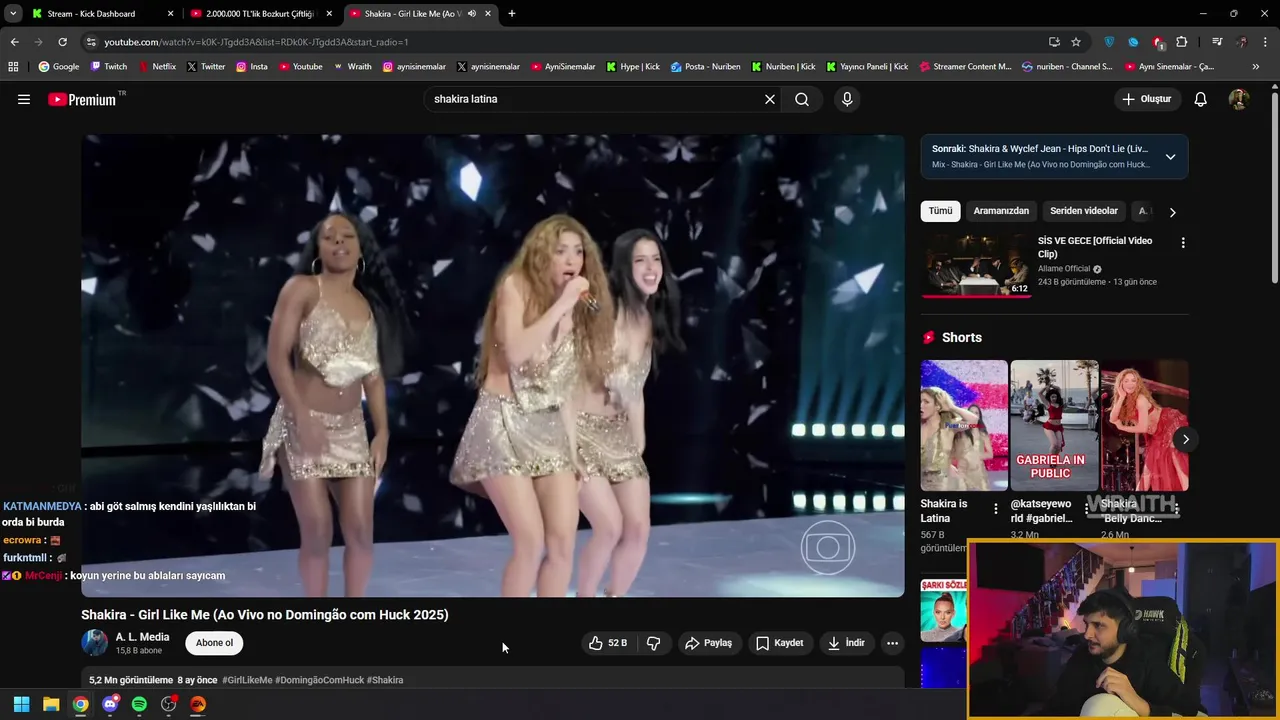Image resolution: width=1280 pixels, height=720 pixels.
Task: Select the Aramanızdan filter chip
Action: 1001,211
